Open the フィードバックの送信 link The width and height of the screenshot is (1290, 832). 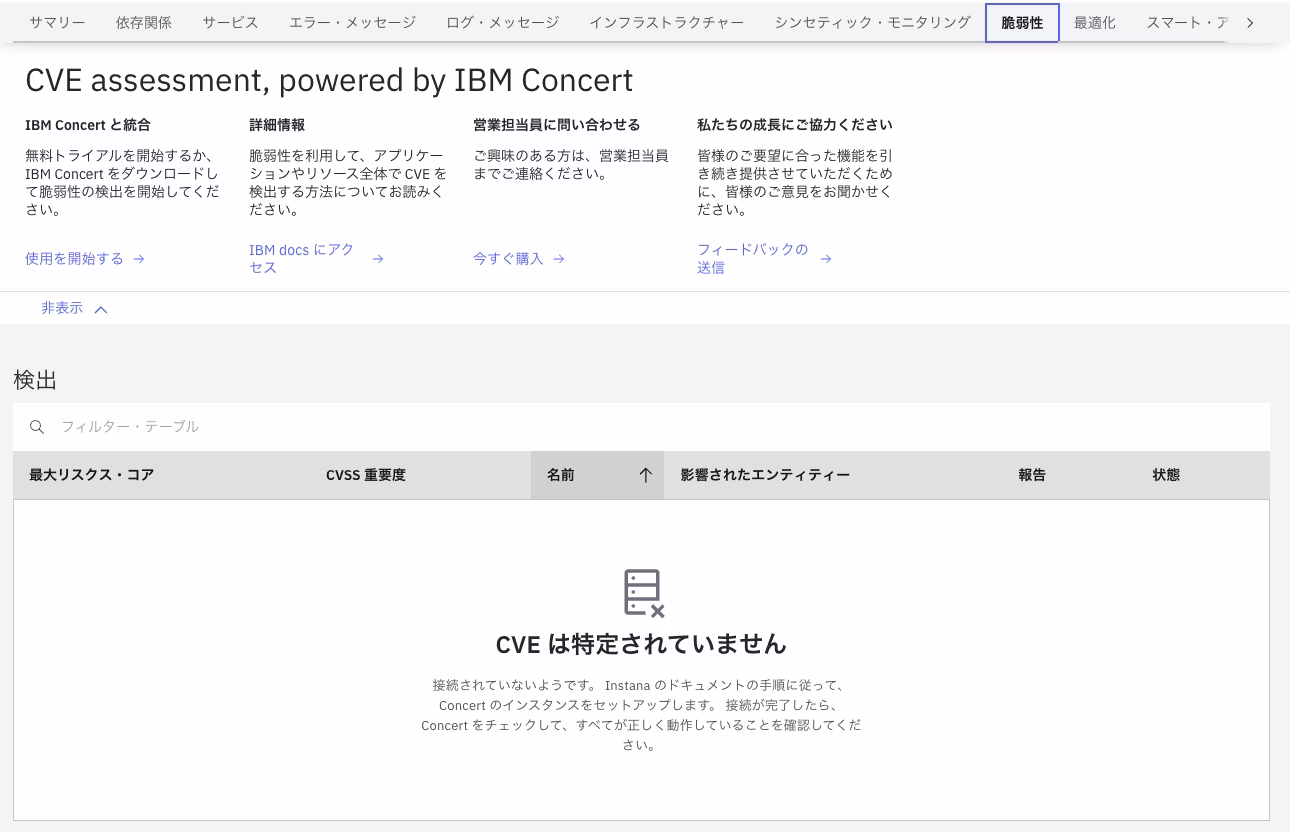click(x=752, y=258)
